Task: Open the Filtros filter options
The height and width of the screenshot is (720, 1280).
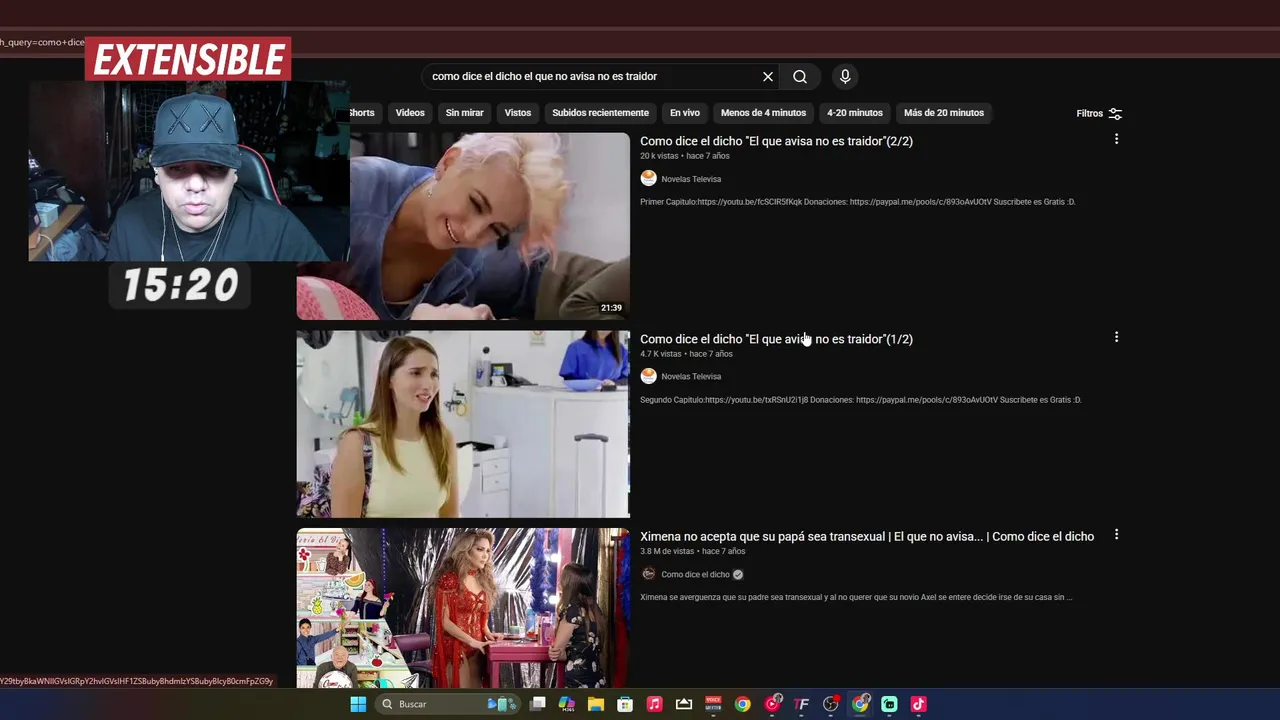Action: (x=1099, y=114)
